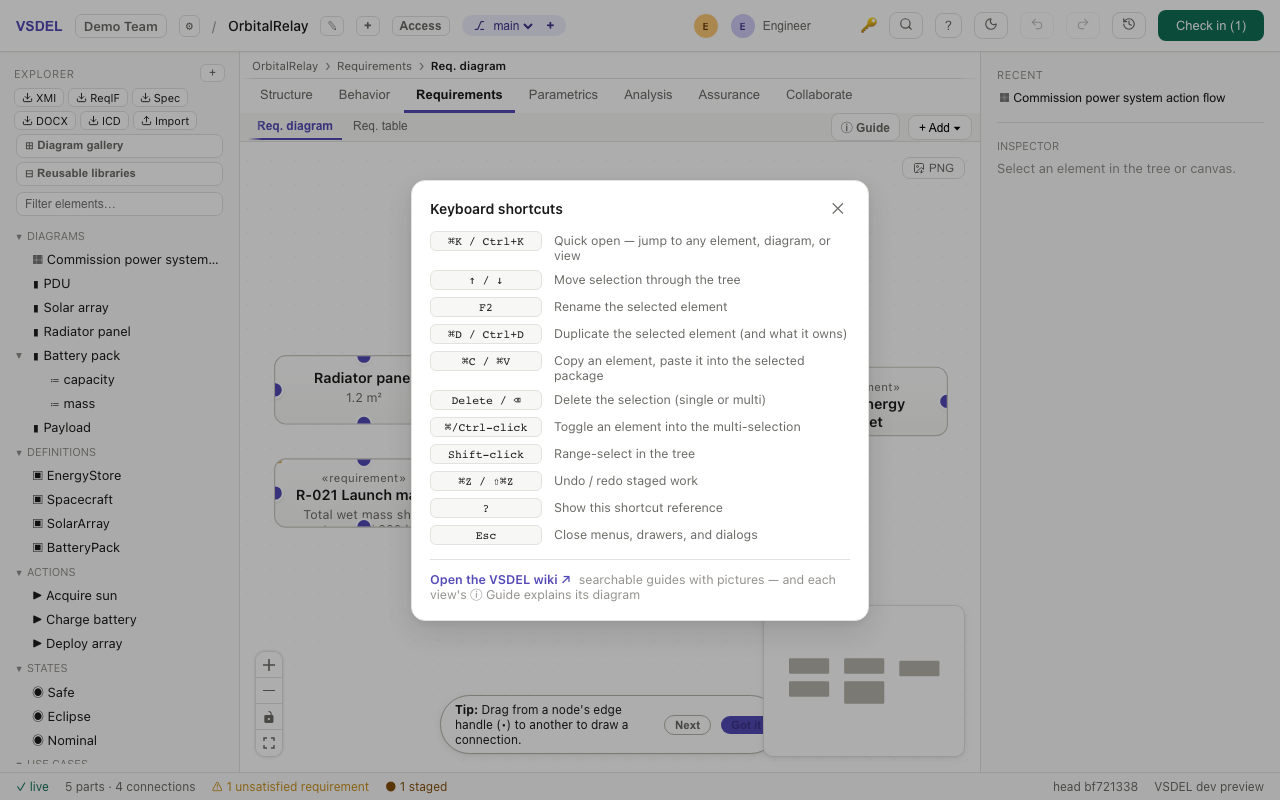This screenshot has height=800, width=1280.
Task: Click the pencil rename icon beside OrbitalRelay
Action: point(333,26)
